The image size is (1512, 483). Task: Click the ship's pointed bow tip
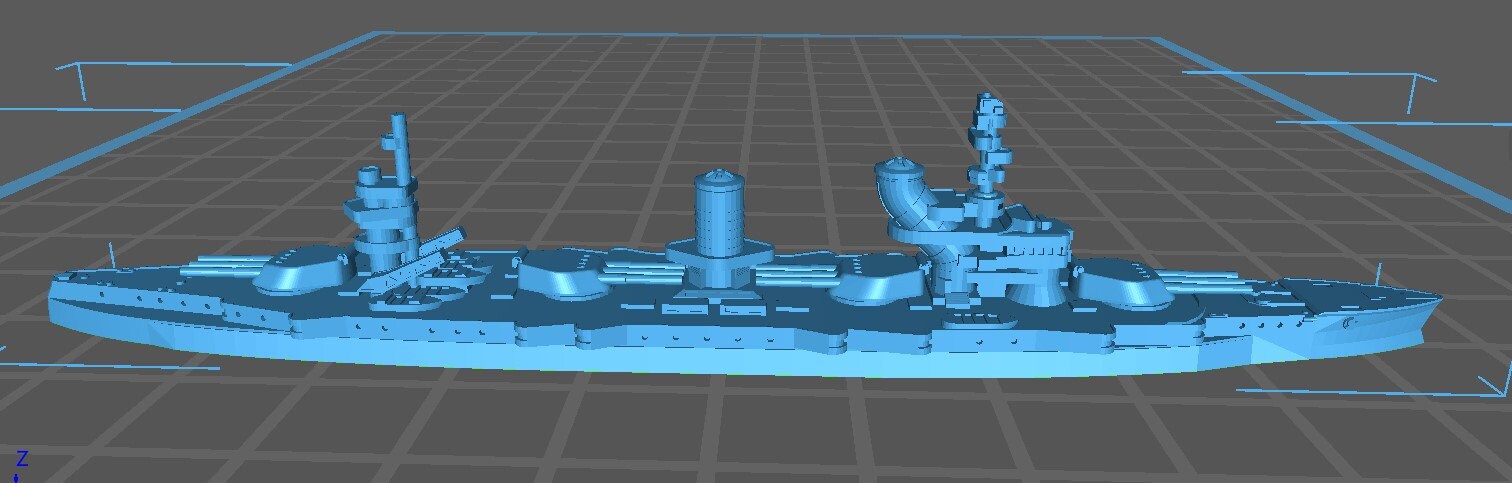point(1436,298)
